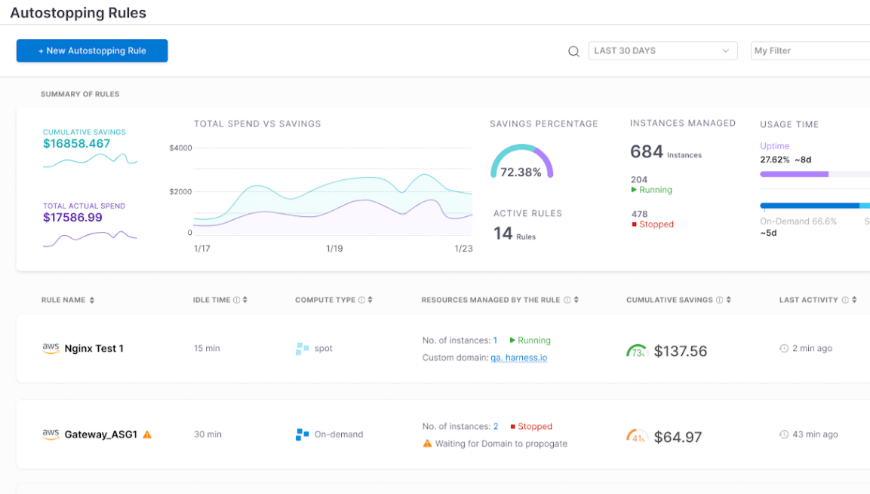Click the info icon beside Compute Type
The image size is (870, 494).
tap(361, 300)
